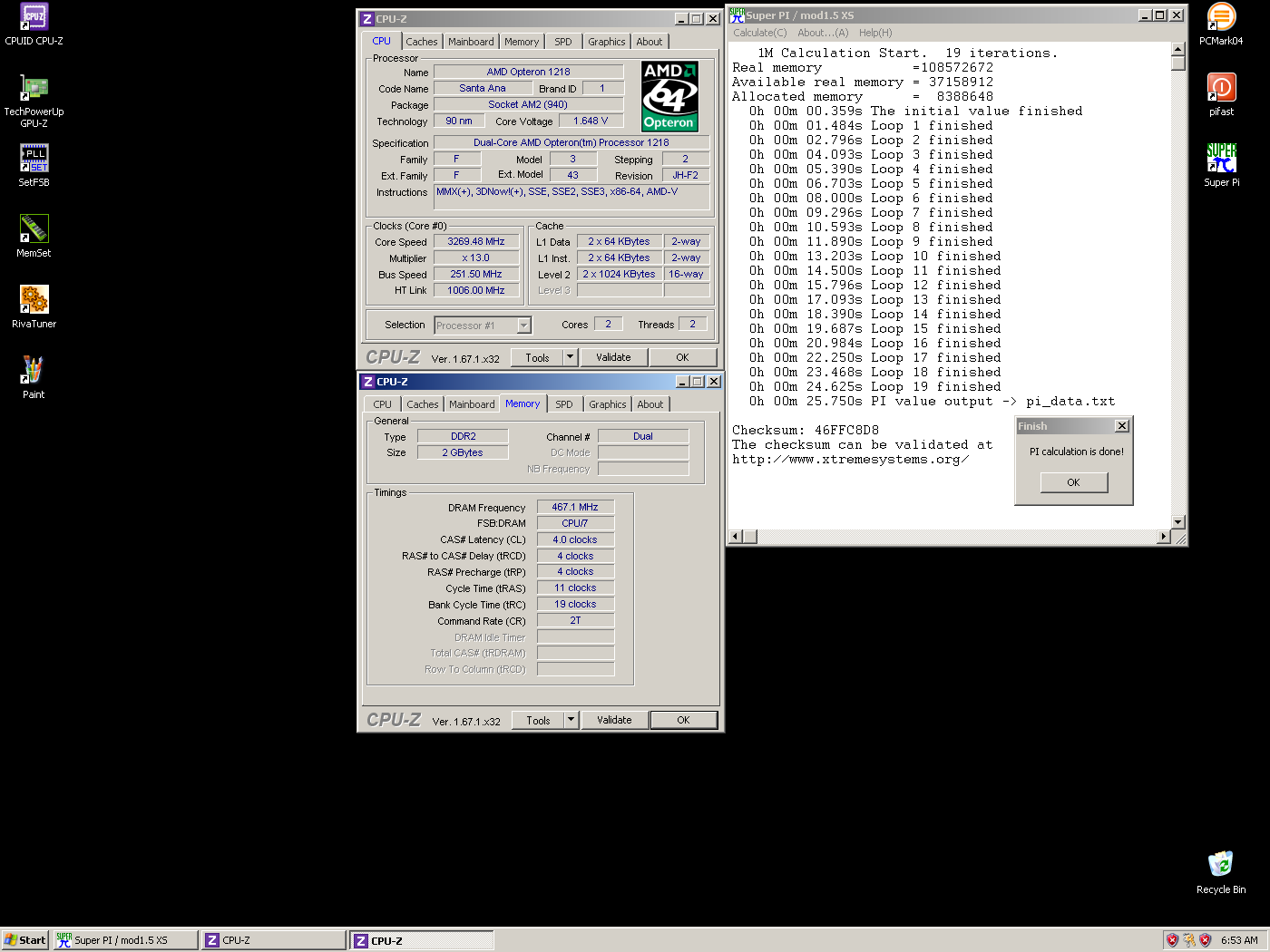Click Super PI vertical scrollbar up arrow
The width and height of the screenshot is (1270, 952).
tap(1178, 49)
